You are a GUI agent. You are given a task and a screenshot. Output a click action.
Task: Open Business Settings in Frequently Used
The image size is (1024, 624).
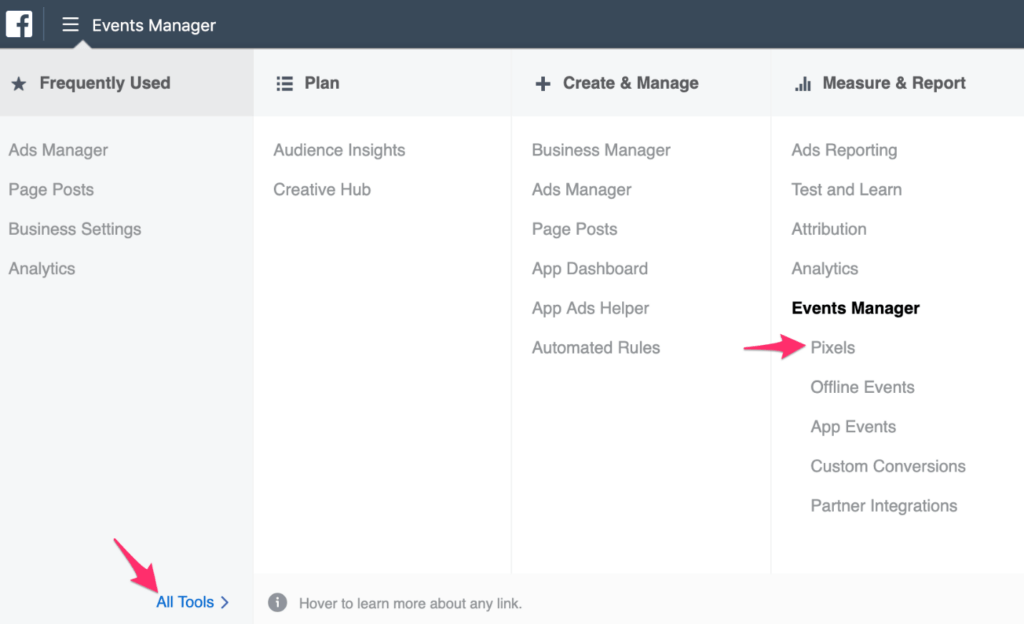pos(75,229)
